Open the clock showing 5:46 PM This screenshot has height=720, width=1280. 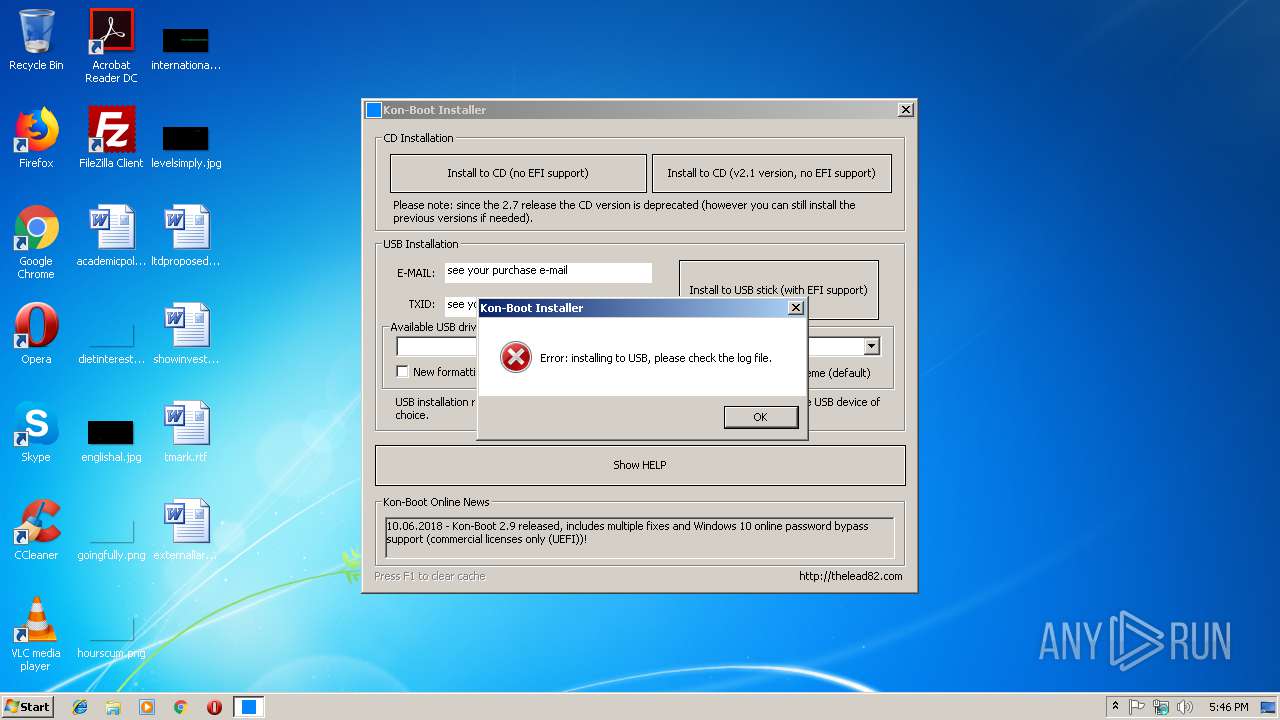[x=1228, y=707]
